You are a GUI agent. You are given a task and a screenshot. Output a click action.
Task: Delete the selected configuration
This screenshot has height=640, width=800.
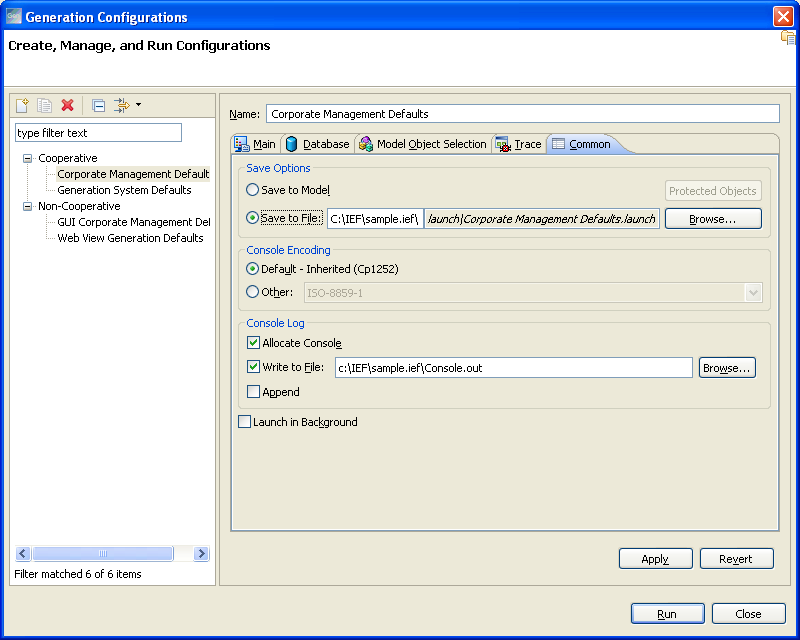[66, 105]
